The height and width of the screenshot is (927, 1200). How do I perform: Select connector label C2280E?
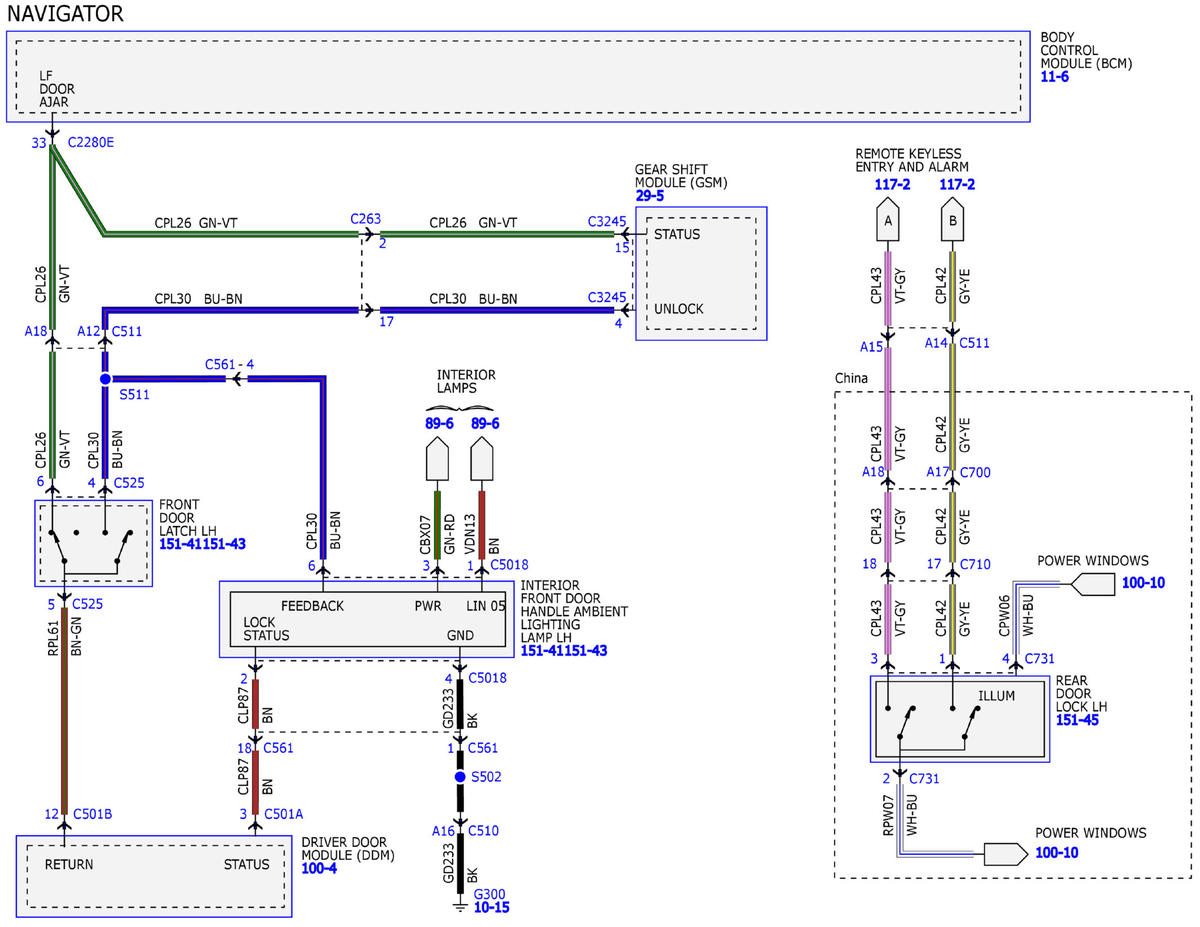[91, 143]
